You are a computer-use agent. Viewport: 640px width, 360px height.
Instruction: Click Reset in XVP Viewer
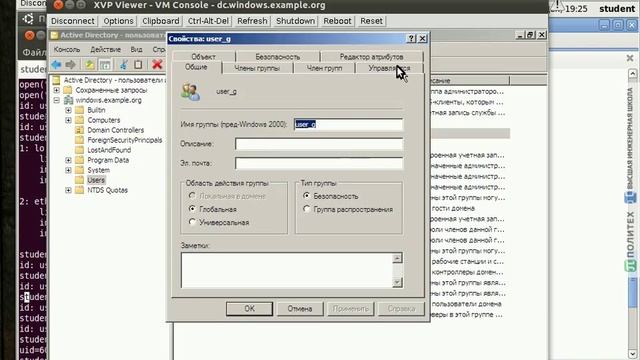pyautogui.click(x=371, y=21)
